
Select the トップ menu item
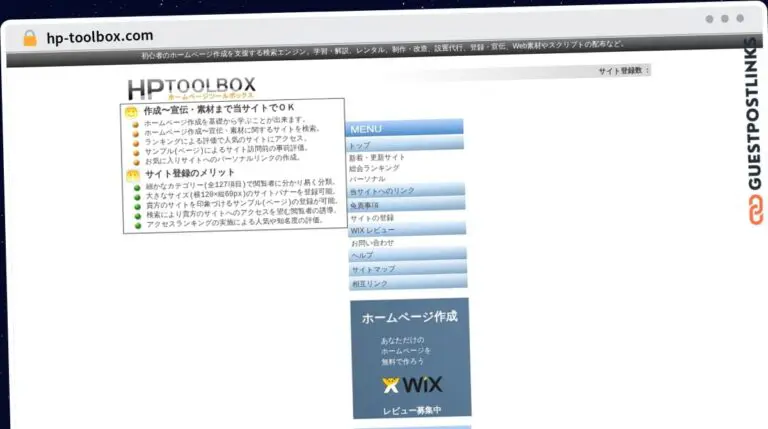click(406, 144)
